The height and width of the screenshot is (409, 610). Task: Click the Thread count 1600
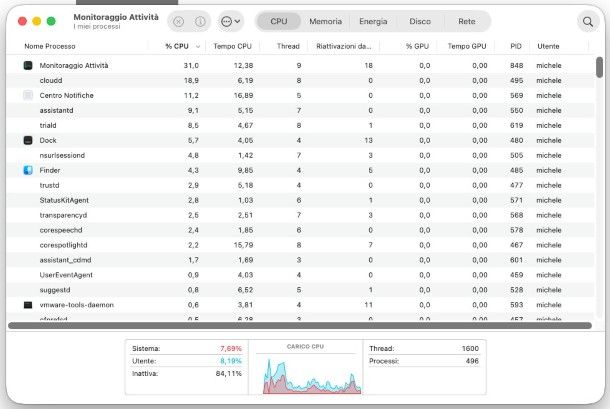pos(470,348)
